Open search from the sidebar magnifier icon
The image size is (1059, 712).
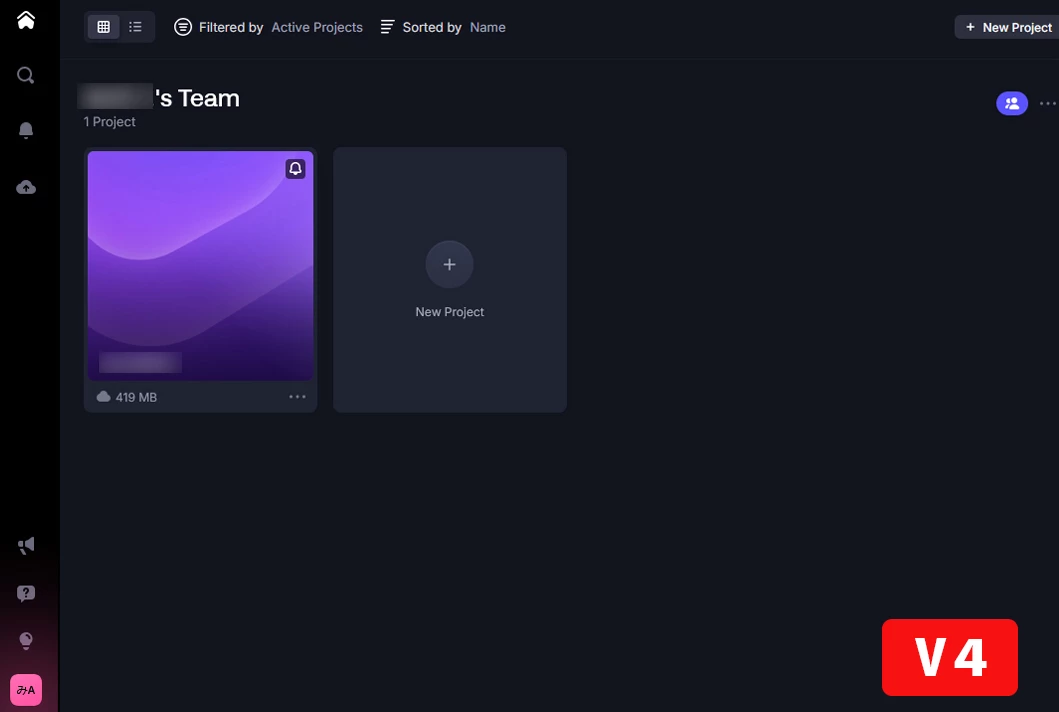tap(26, 75)
